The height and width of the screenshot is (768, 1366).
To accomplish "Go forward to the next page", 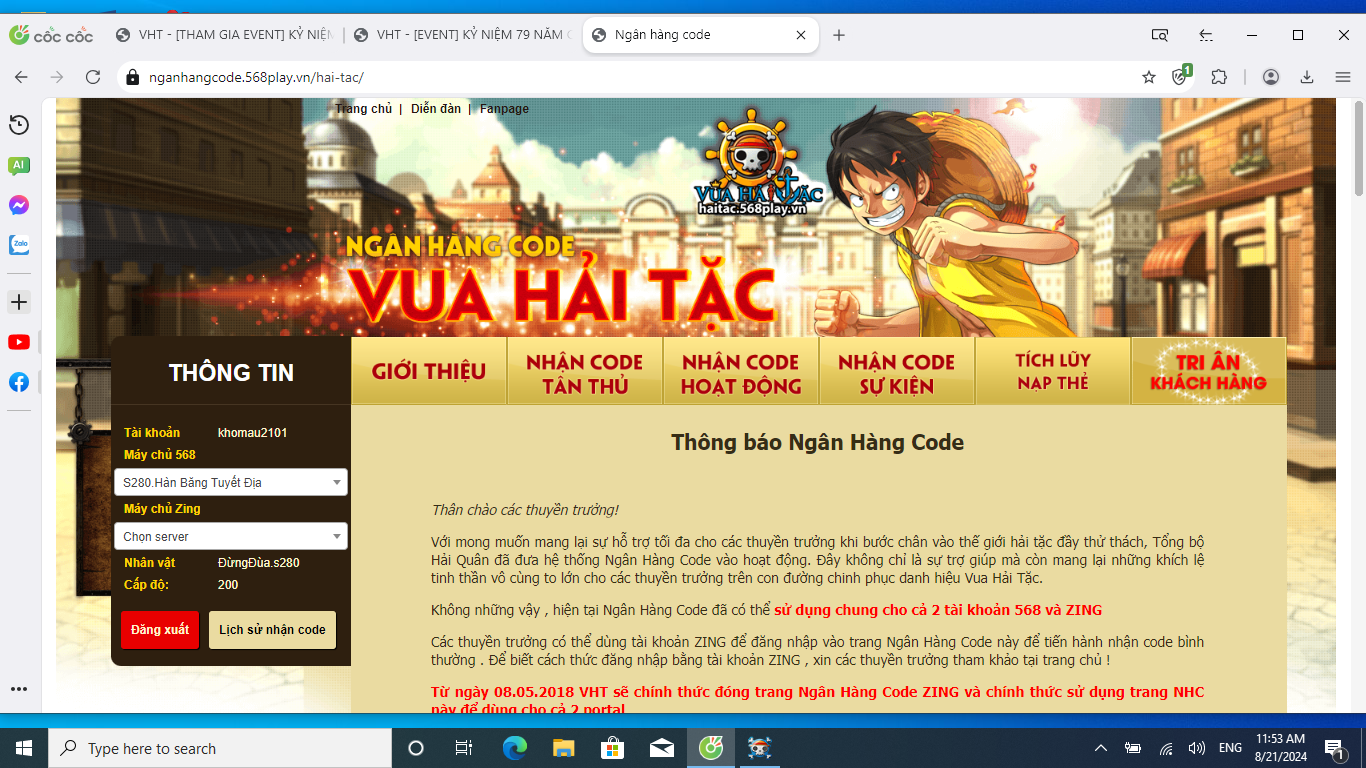I will (57, 77).
